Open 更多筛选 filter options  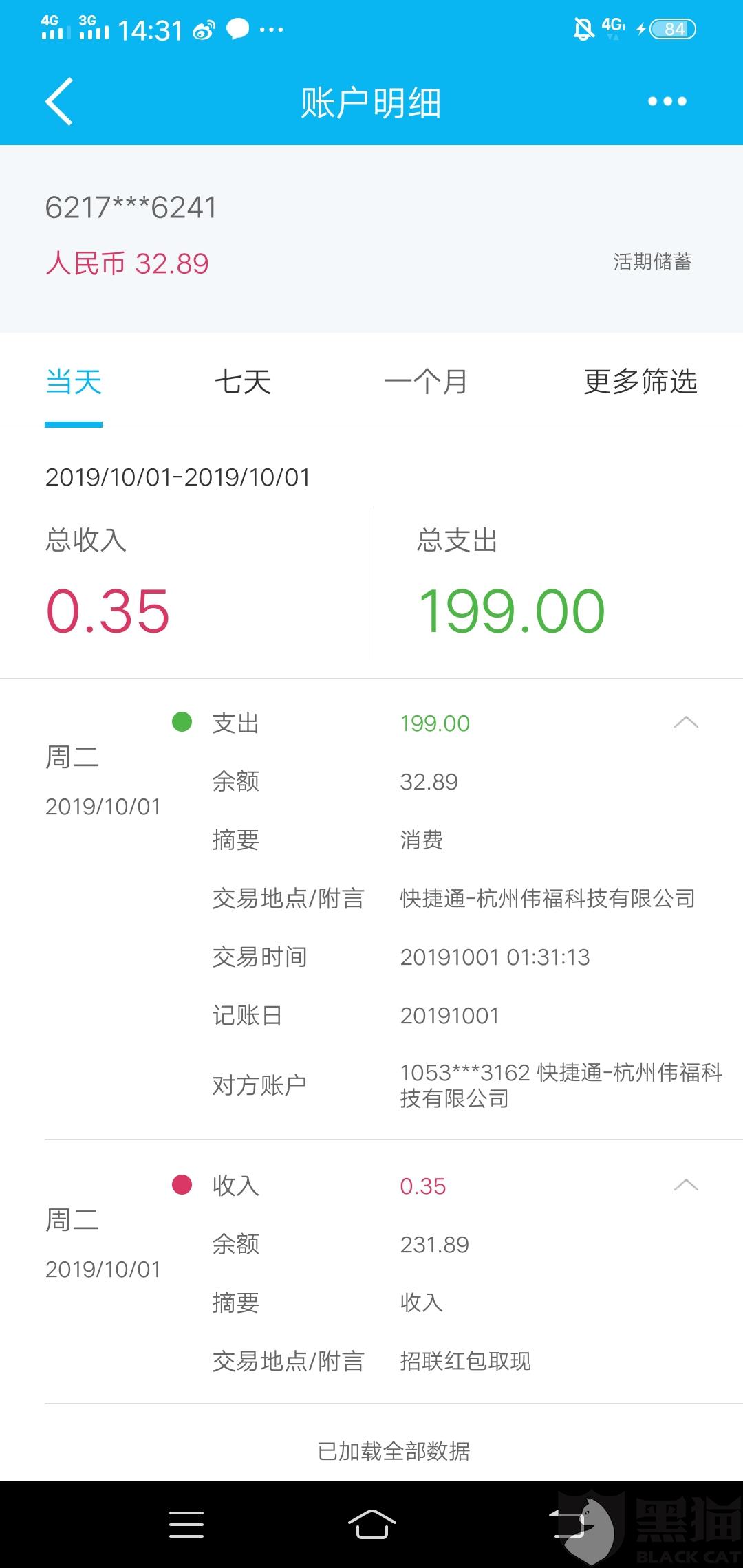click(x=640, y=382)
